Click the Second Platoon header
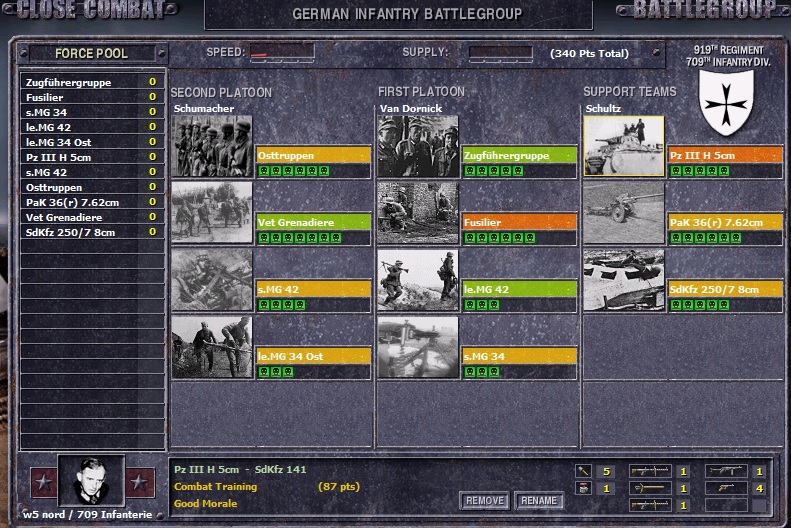Viewport: 791px width, 528px height. [x=221, y=92]
